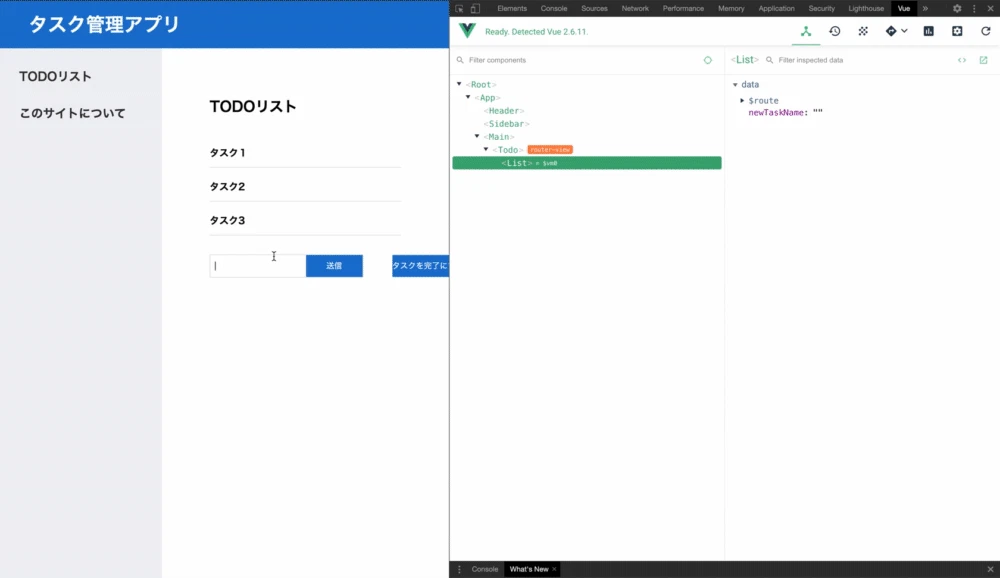The height and width of the screenshot is (578, 1000).
Task: Click the blue 送信 submit button
Action: (334, 266)
